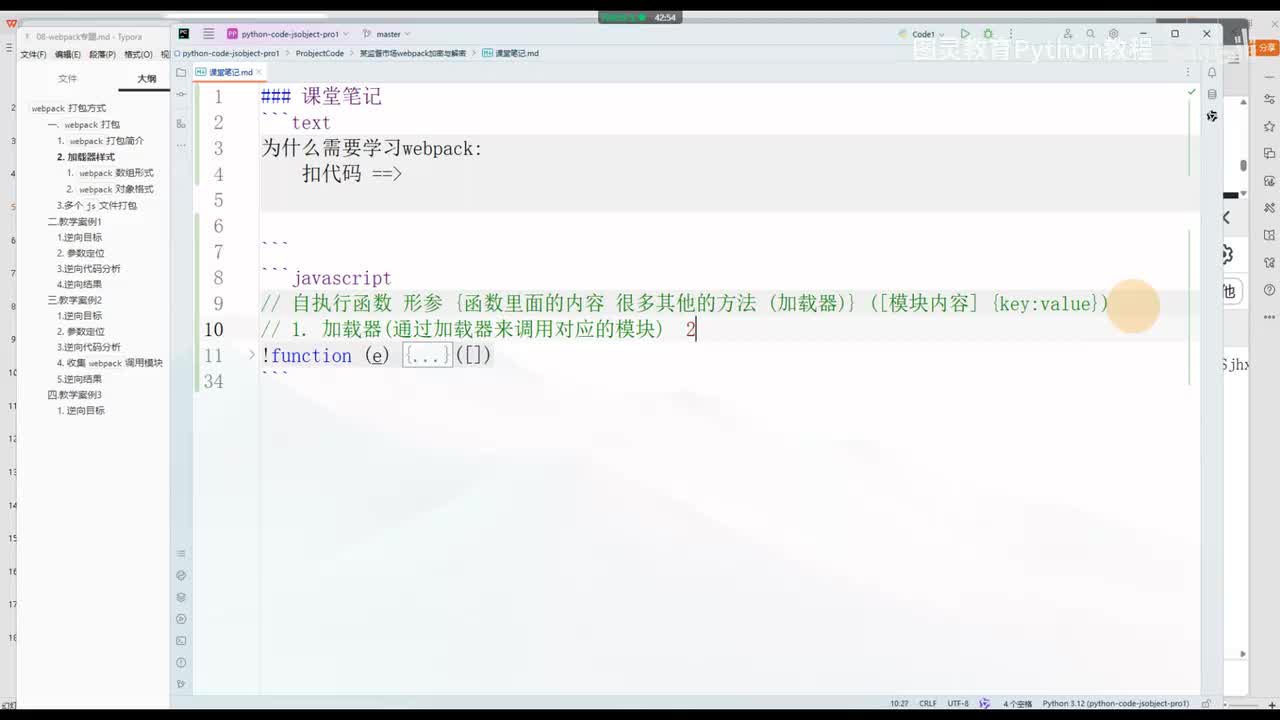Image resolution: width=1280 pixels, height=720 pixels.
Task: Open Code With Me user icon
Action: click(1068, 34)
